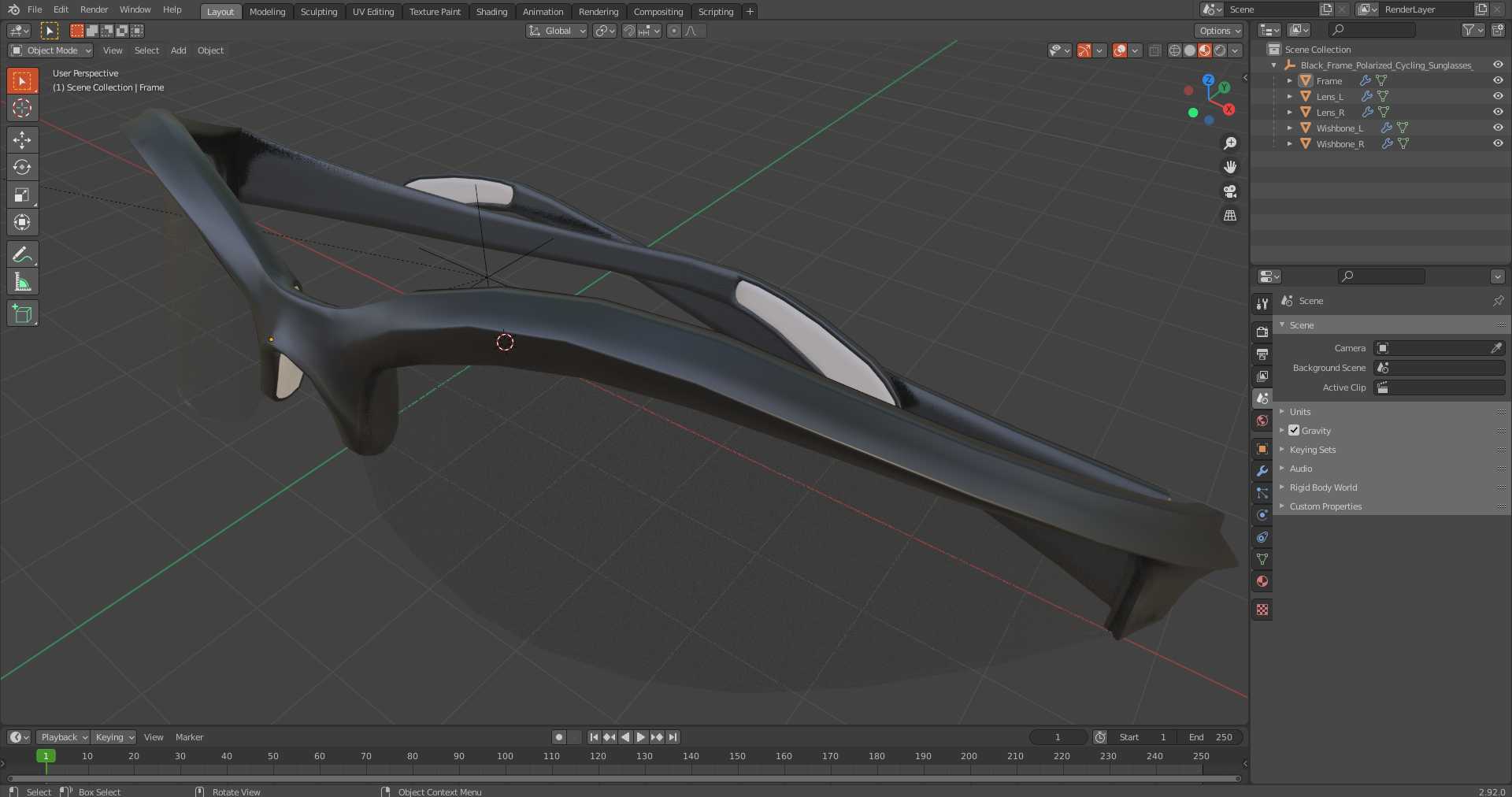Open the Modifier properties wrench tab

coord(1262,470)
